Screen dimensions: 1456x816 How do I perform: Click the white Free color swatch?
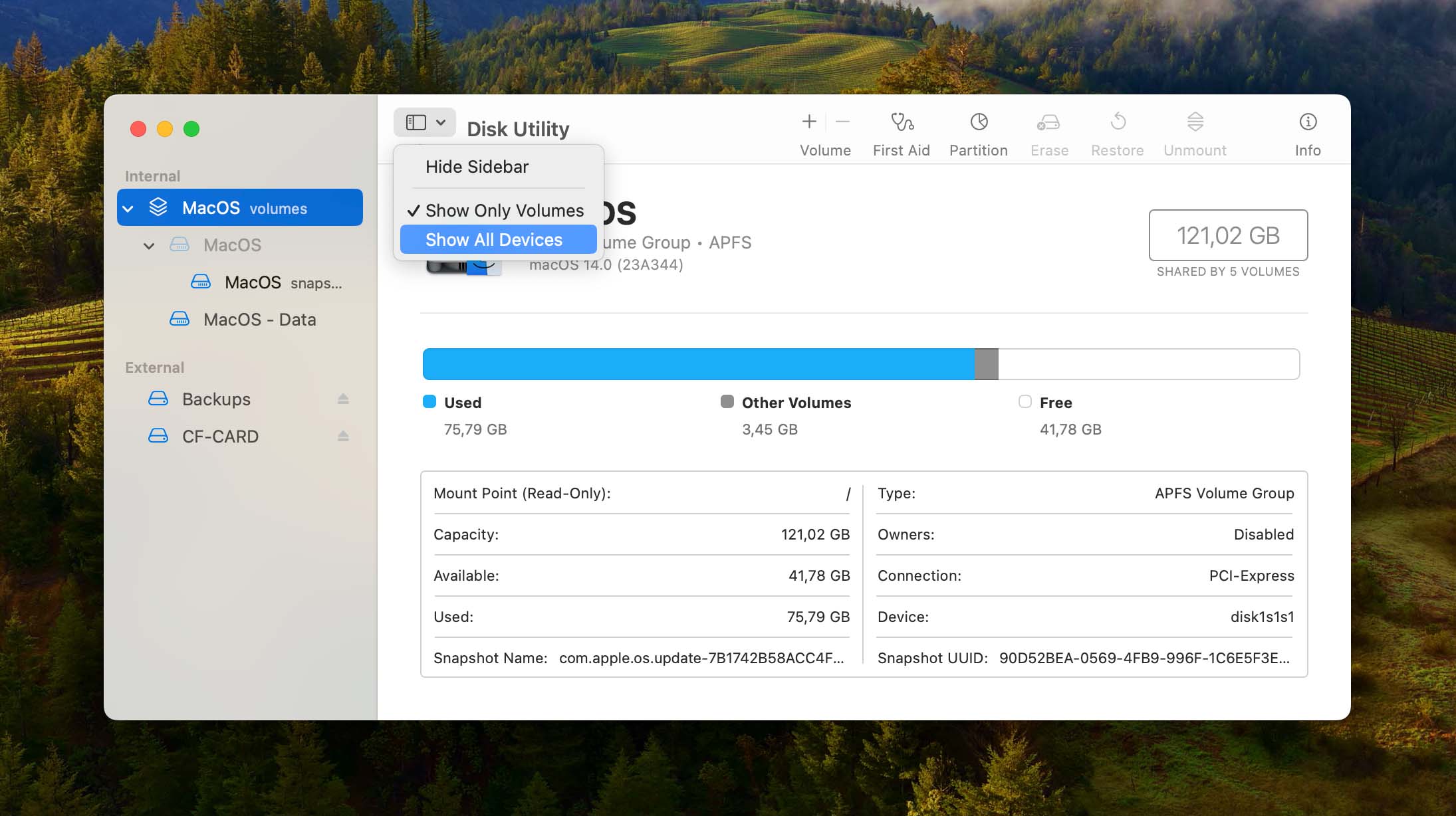pos(1025,401)
